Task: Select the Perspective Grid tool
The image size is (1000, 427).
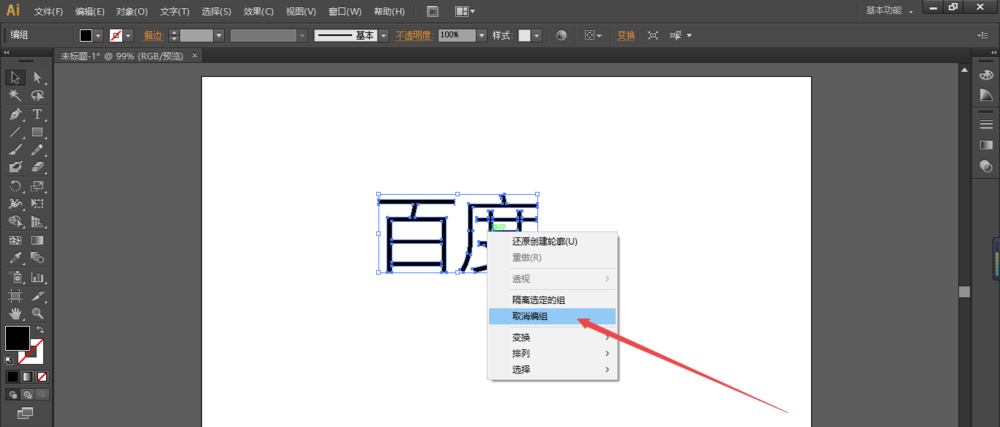Action: click(x=38, y=222)
